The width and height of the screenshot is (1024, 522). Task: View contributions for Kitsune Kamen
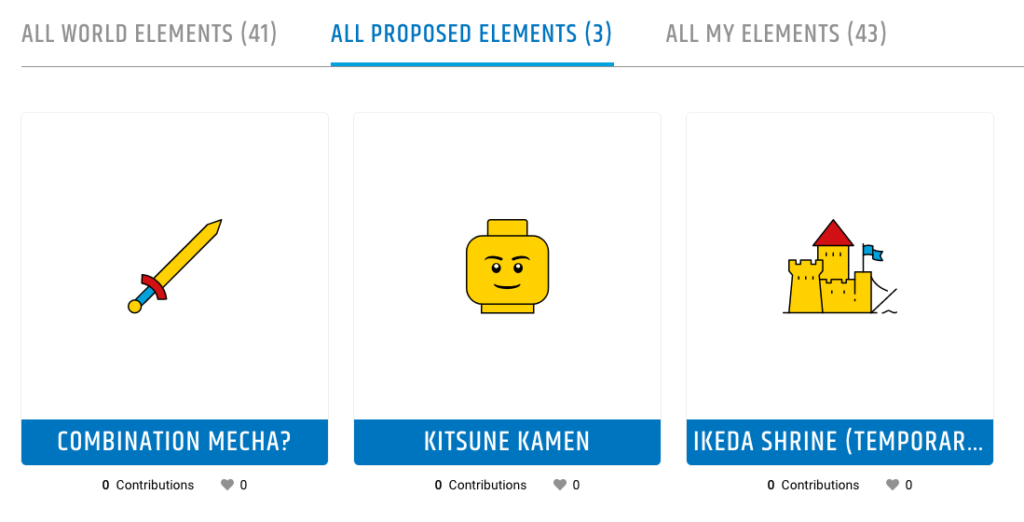click(x=481, y=485)
